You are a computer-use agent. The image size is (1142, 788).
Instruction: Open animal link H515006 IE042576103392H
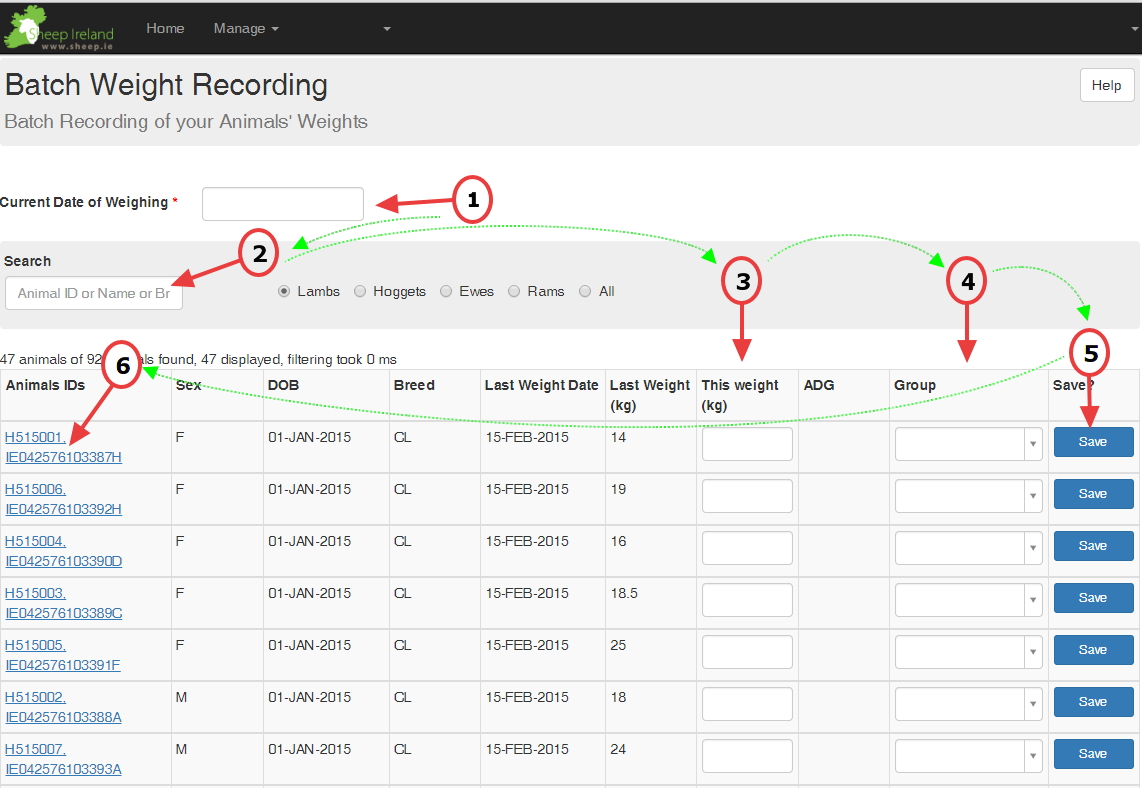pos(63,499)
